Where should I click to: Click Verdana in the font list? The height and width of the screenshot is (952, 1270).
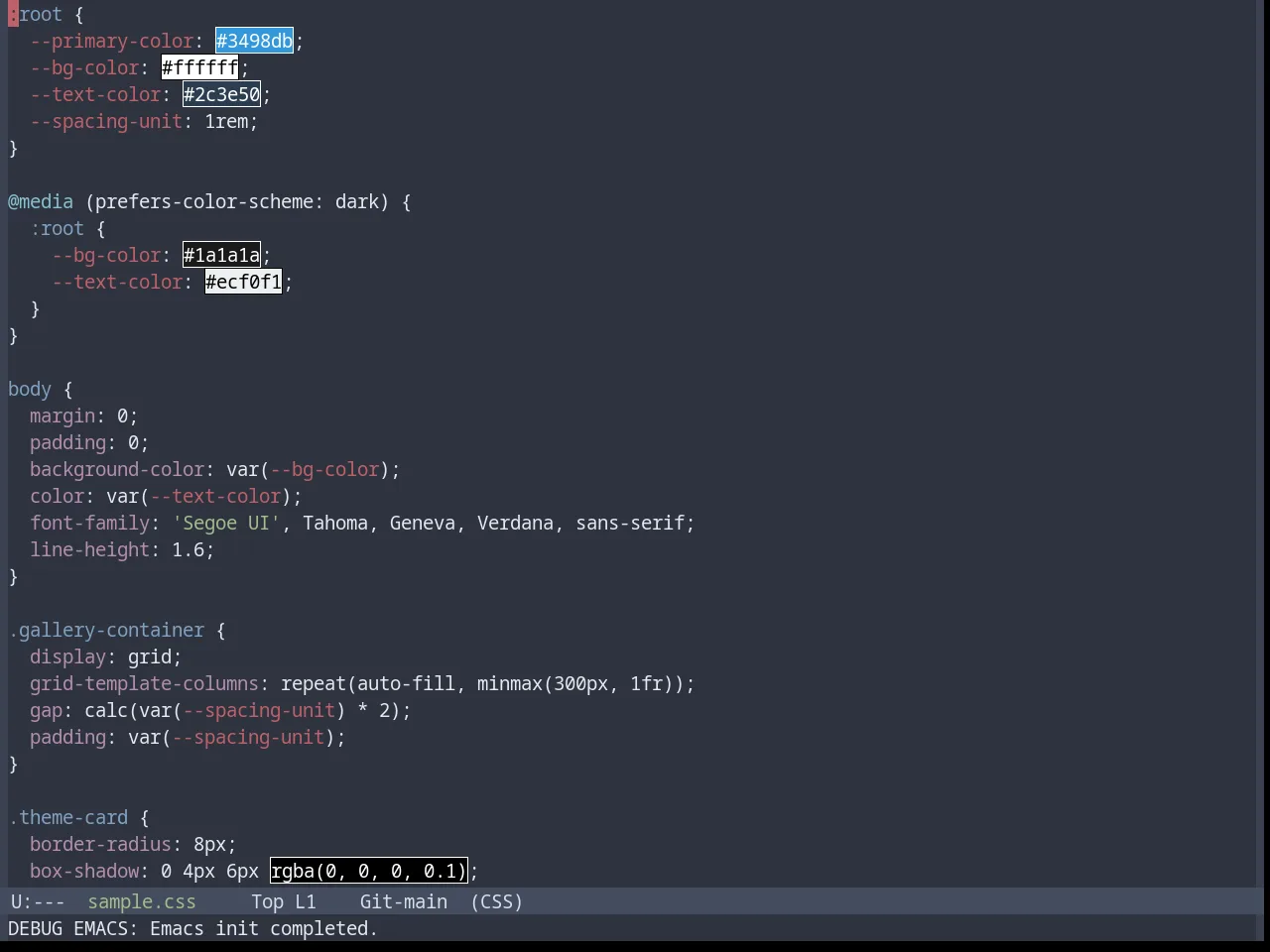click(515, 523)
